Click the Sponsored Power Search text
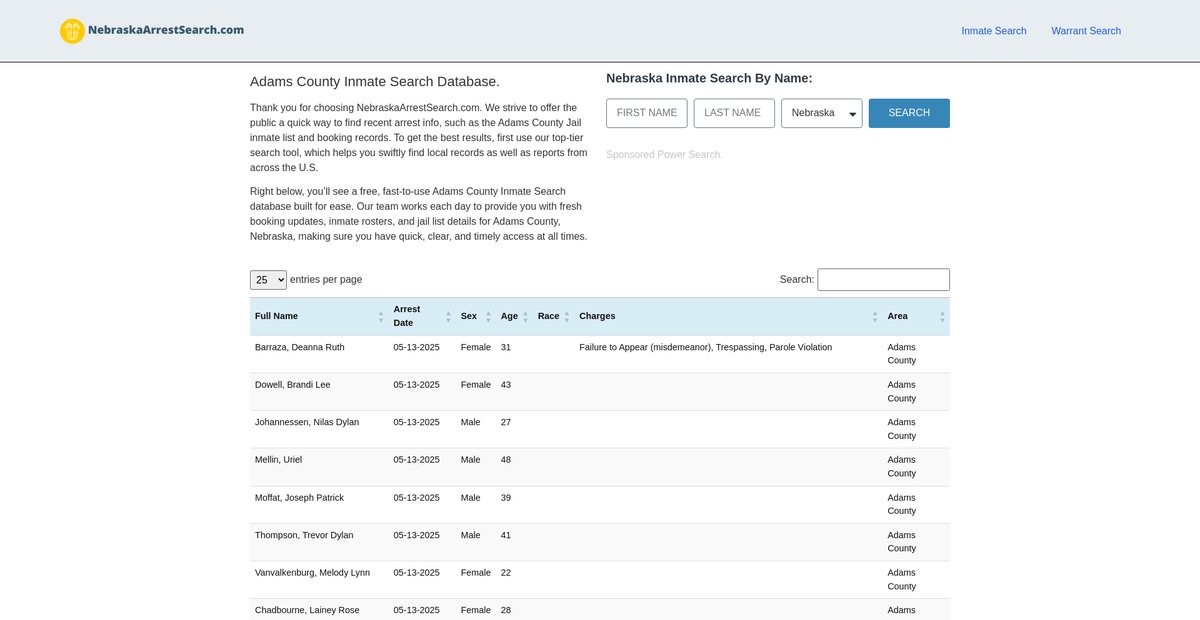 663,155
